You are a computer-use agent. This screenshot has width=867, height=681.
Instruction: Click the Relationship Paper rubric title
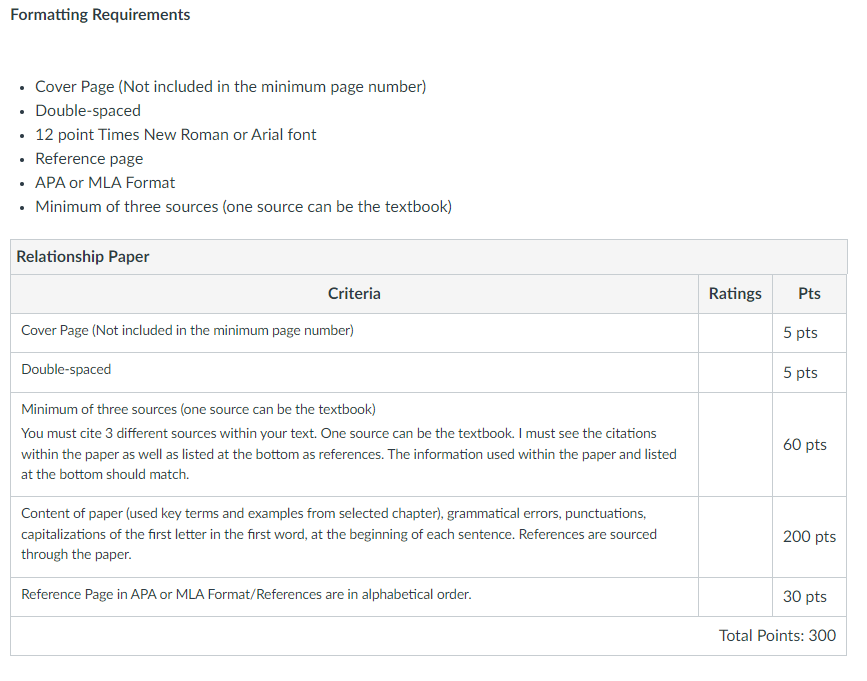pyautogui.click(x=83, y=256)
